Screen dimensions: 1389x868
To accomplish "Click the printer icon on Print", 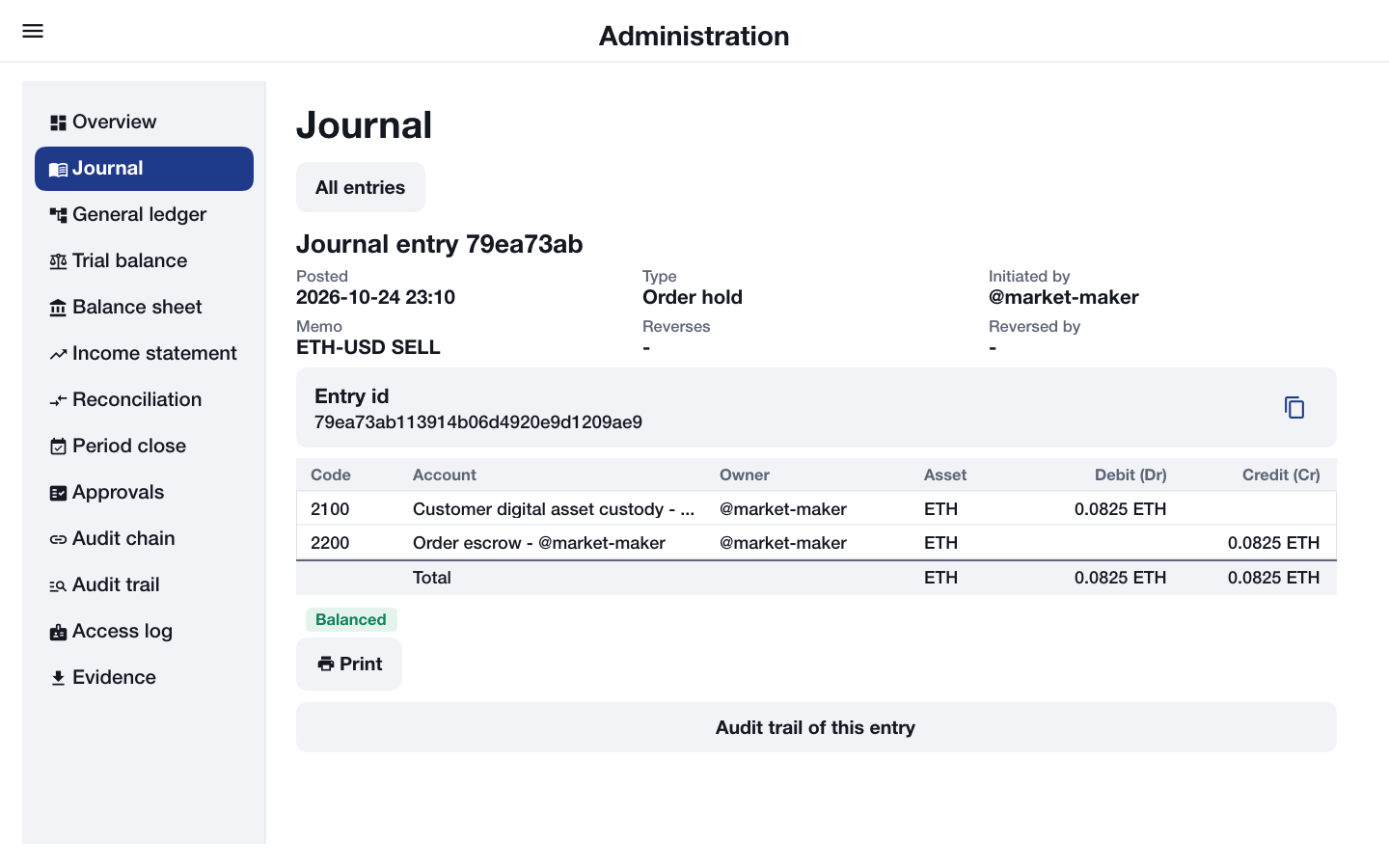I will 326,664.
